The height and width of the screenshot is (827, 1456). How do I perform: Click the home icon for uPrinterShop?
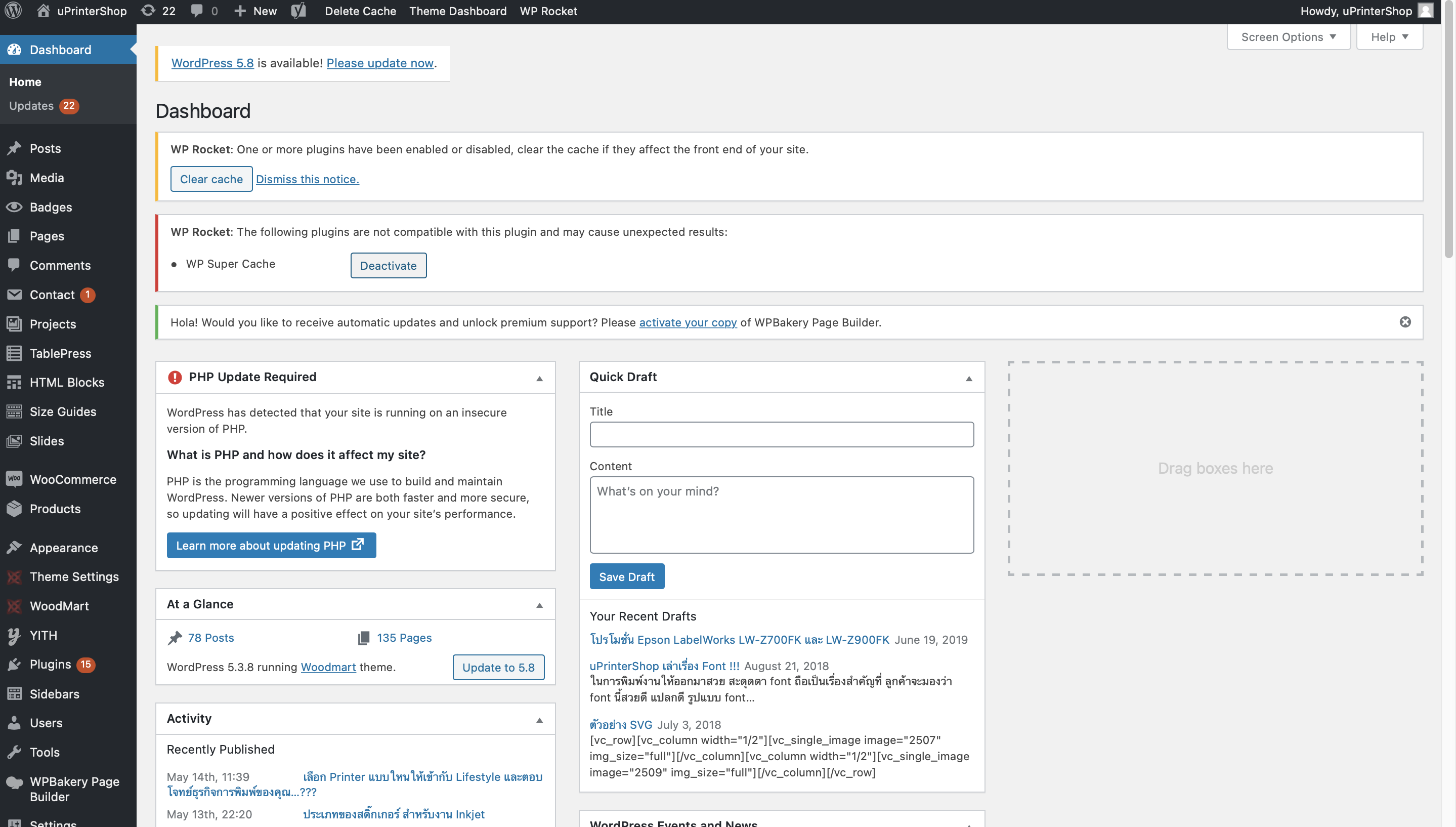(x=43, y=11)
